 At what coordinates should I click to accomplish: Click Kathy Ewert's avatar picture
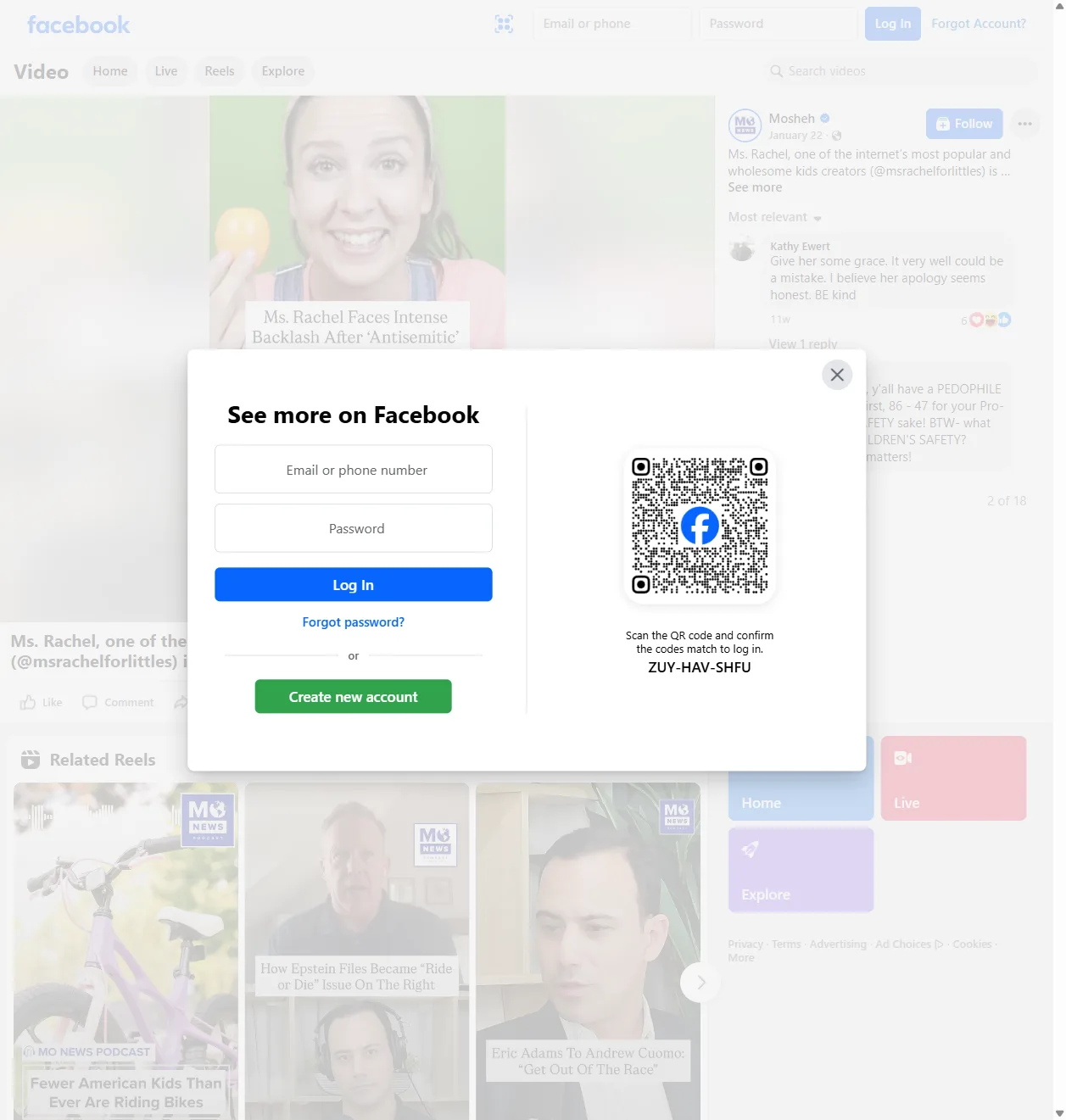tap(742, 249)
